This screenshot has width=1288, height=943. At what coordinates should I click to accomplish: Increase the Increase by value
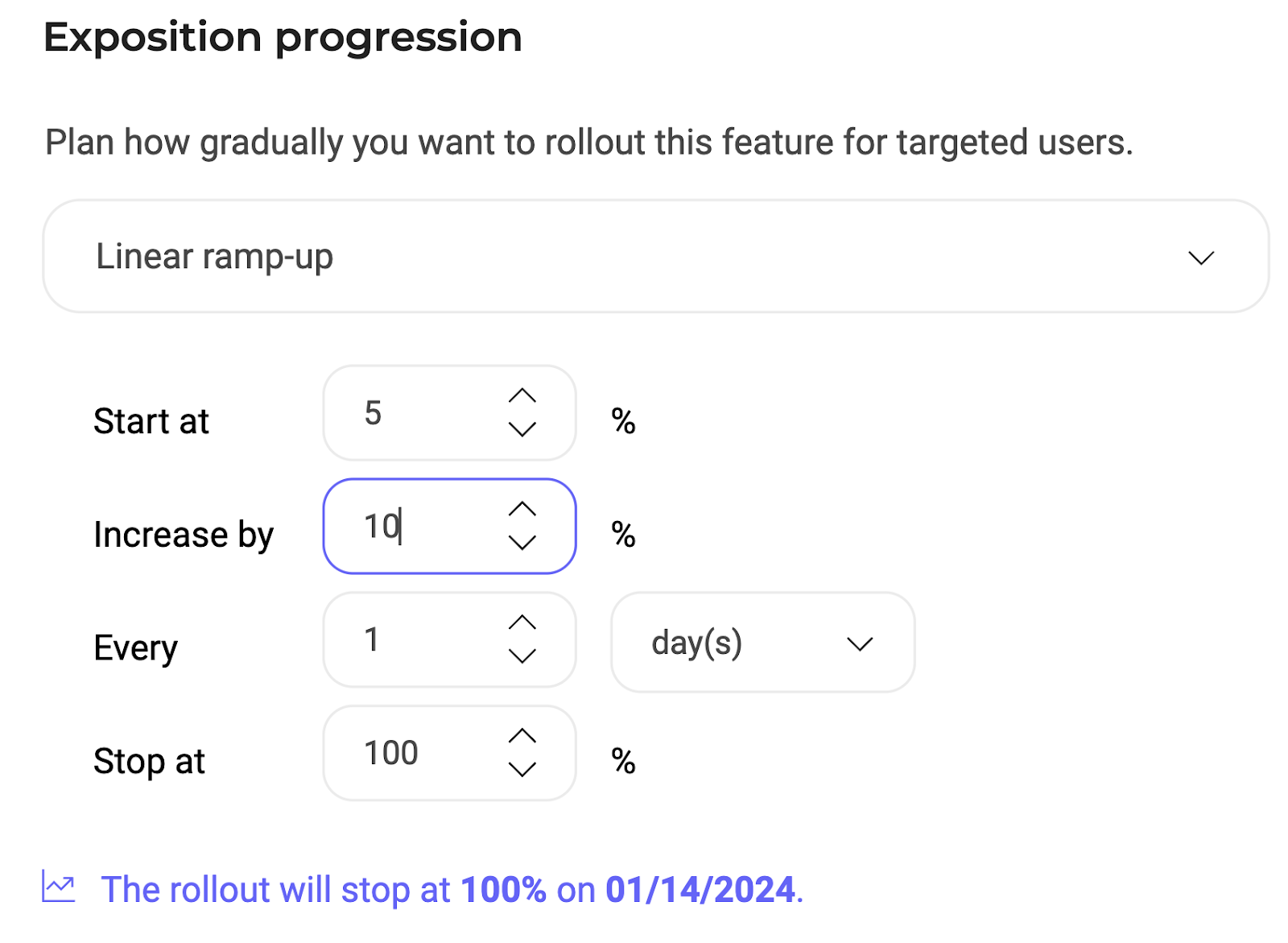click(522, 509)
